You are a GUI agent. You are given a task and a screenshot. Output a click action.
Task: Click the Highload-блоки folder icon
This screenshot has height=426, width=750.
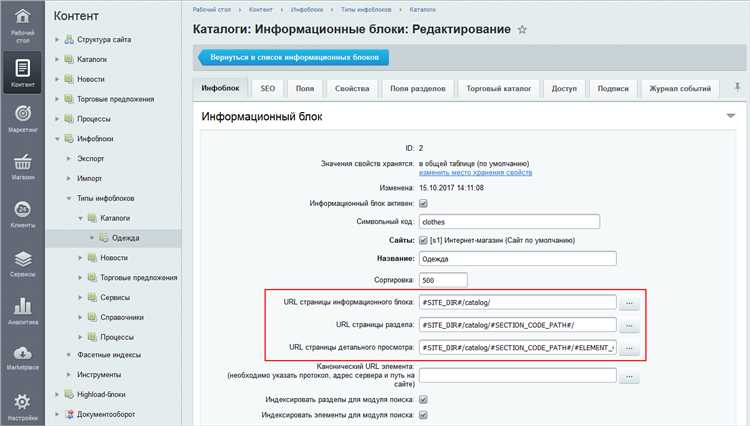69,394
